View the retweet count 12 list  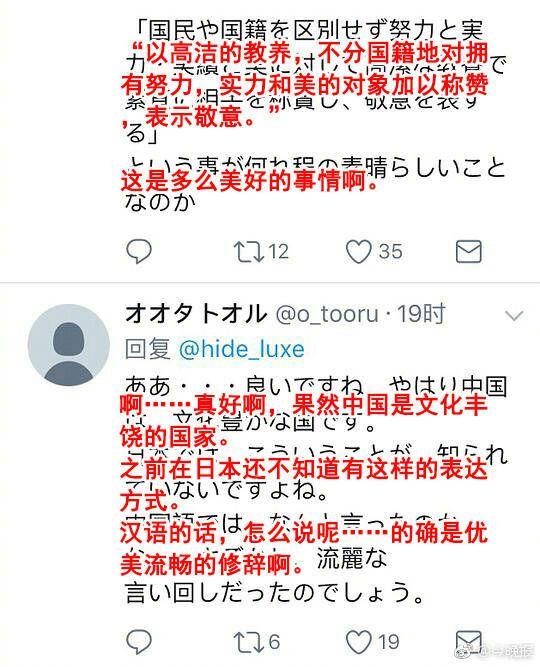(x=279, y=251)
